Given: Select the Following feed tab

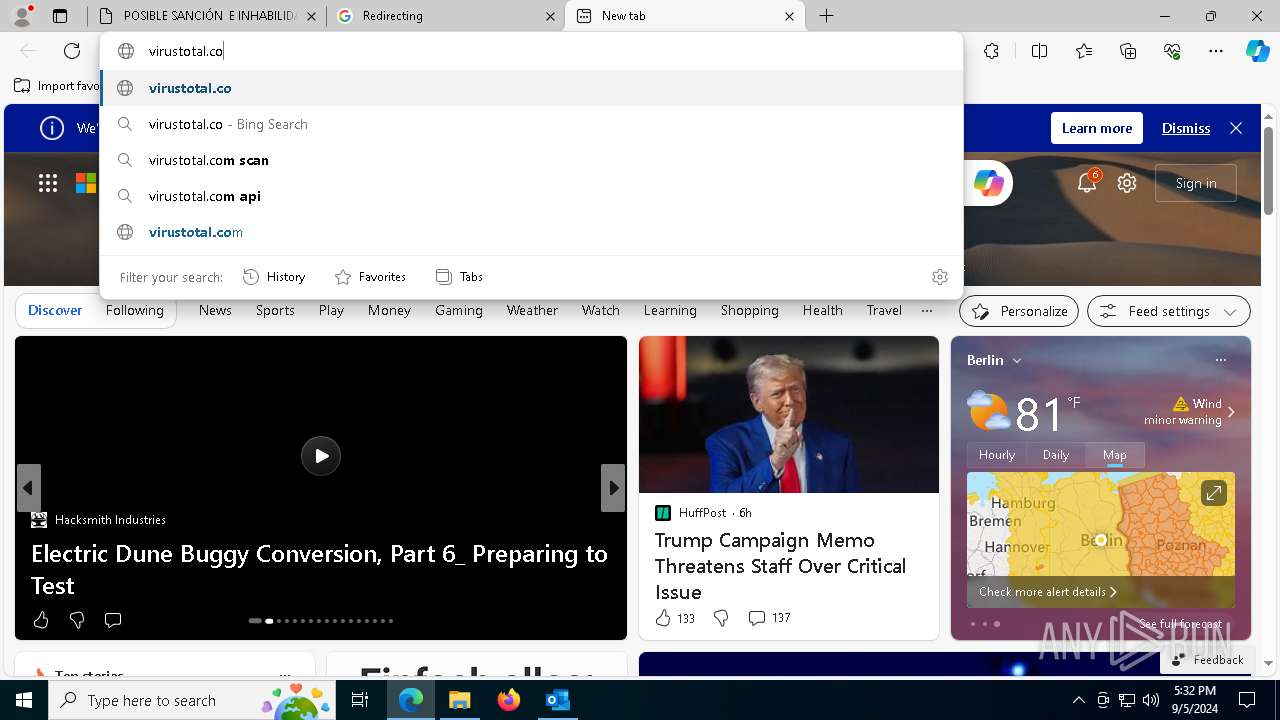Looking at the screenshot, I should tap(135, 311).
